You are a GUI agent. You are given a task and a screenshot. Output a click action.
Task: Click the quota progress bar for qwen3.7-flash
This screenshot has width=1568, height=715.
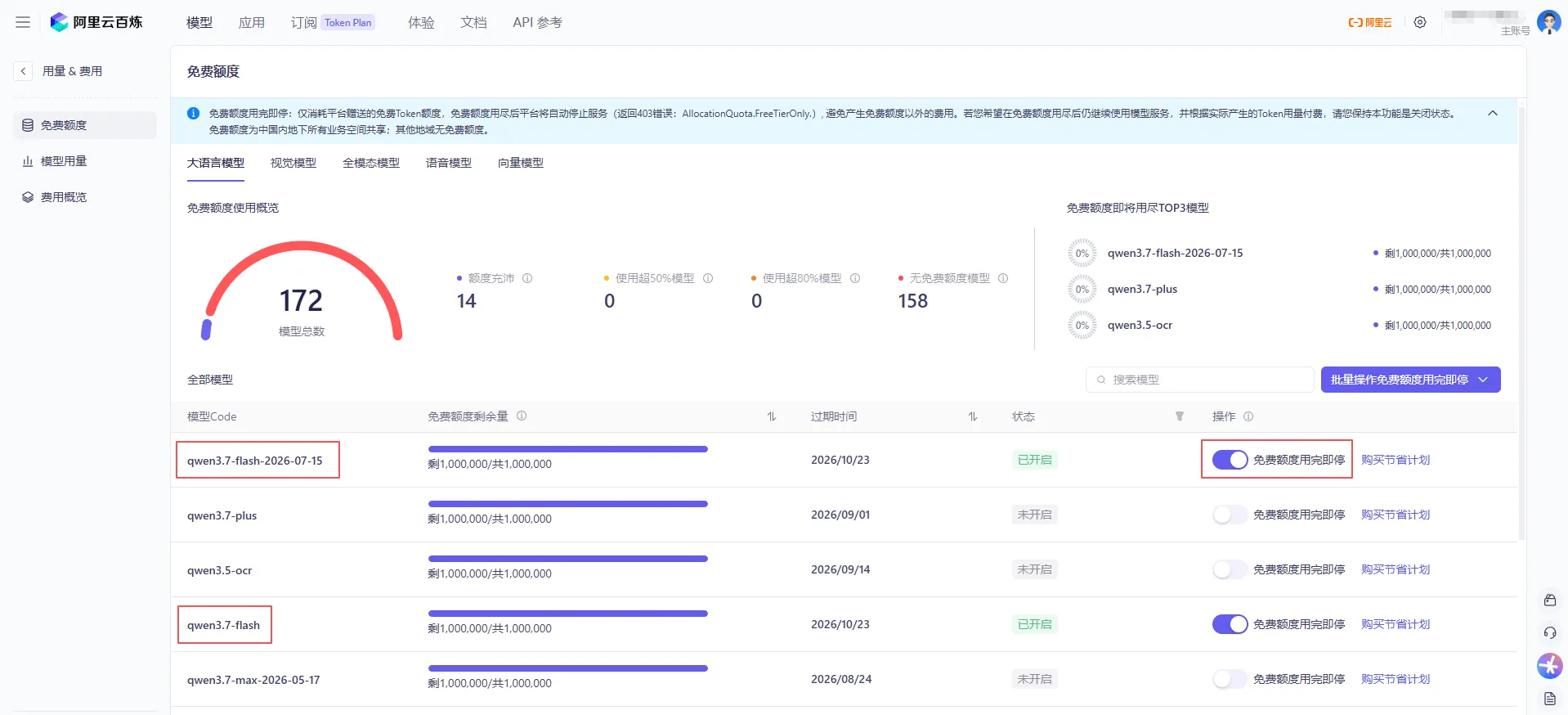click(x=568, y=614)
